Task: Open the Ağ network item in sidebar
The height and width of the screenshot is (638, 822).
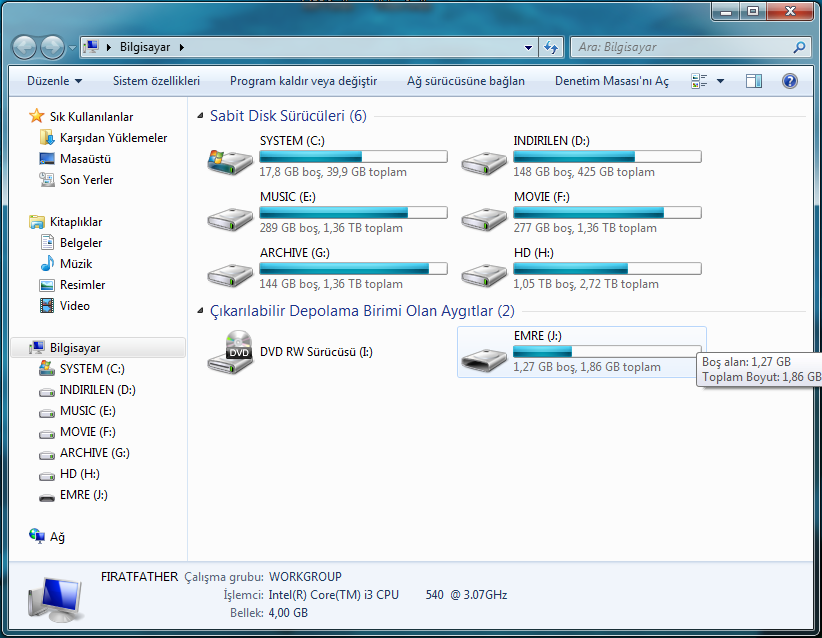Action: click(57, 537)
